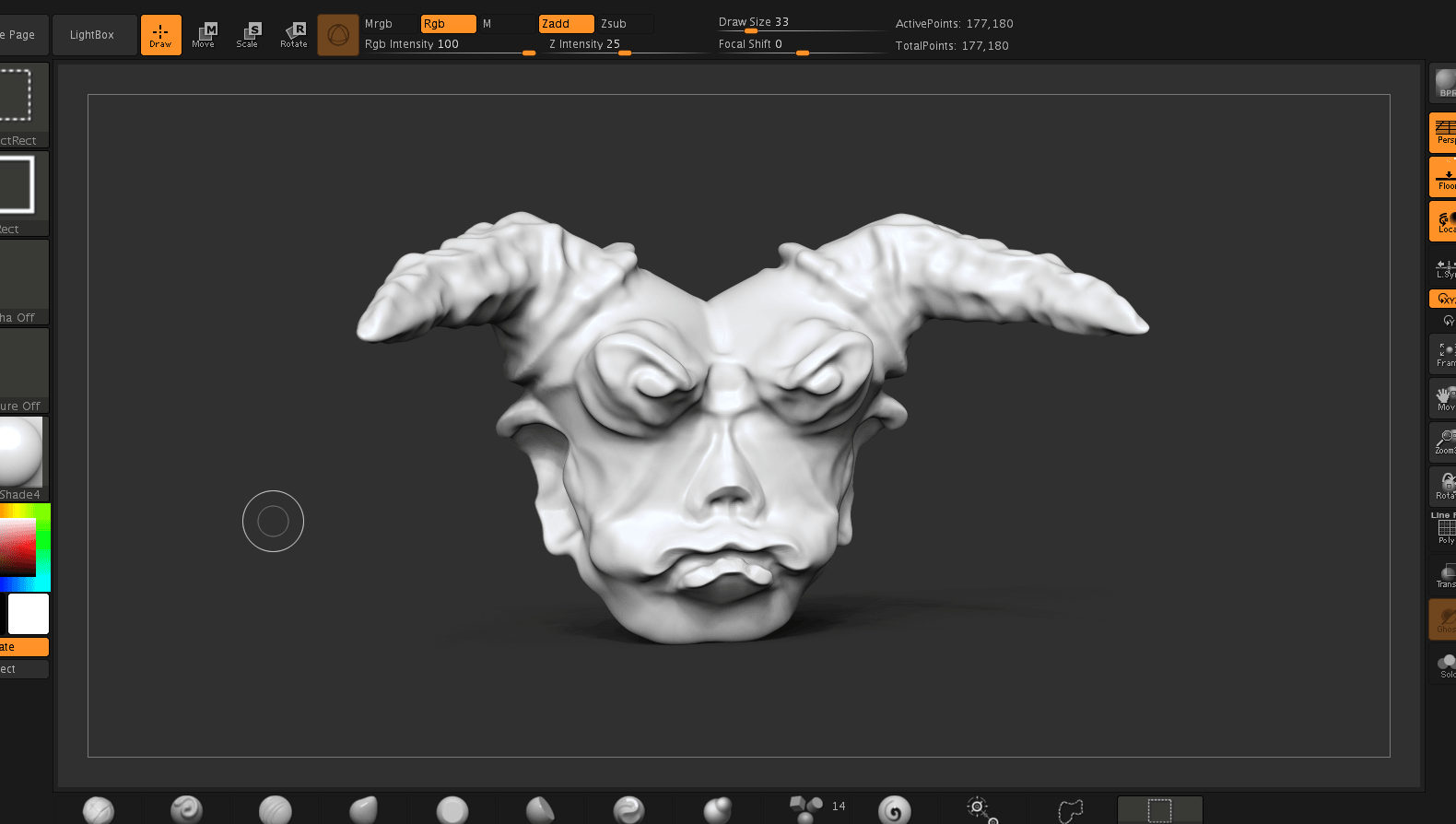Image resolution: width=1456 pixels, height=824 pixels.
Task: Adjust the Rgb Intensity slider
Action: click(x=449, y=45)
